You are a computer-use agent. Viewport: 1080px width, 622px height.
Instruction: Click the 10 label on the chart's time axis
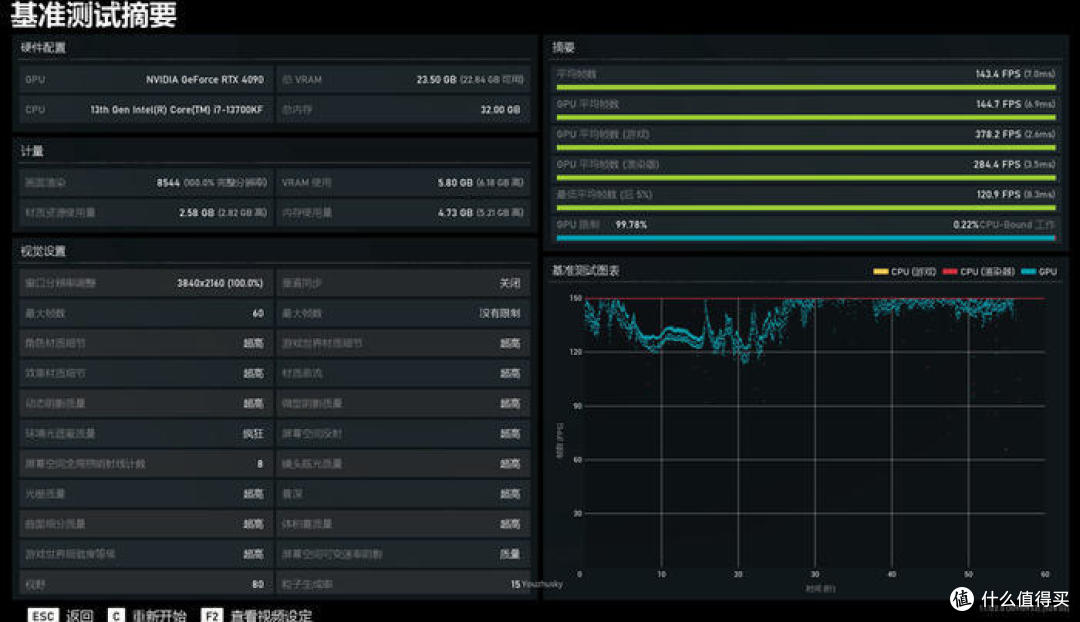pyautogui.click(x=661, y=574)
